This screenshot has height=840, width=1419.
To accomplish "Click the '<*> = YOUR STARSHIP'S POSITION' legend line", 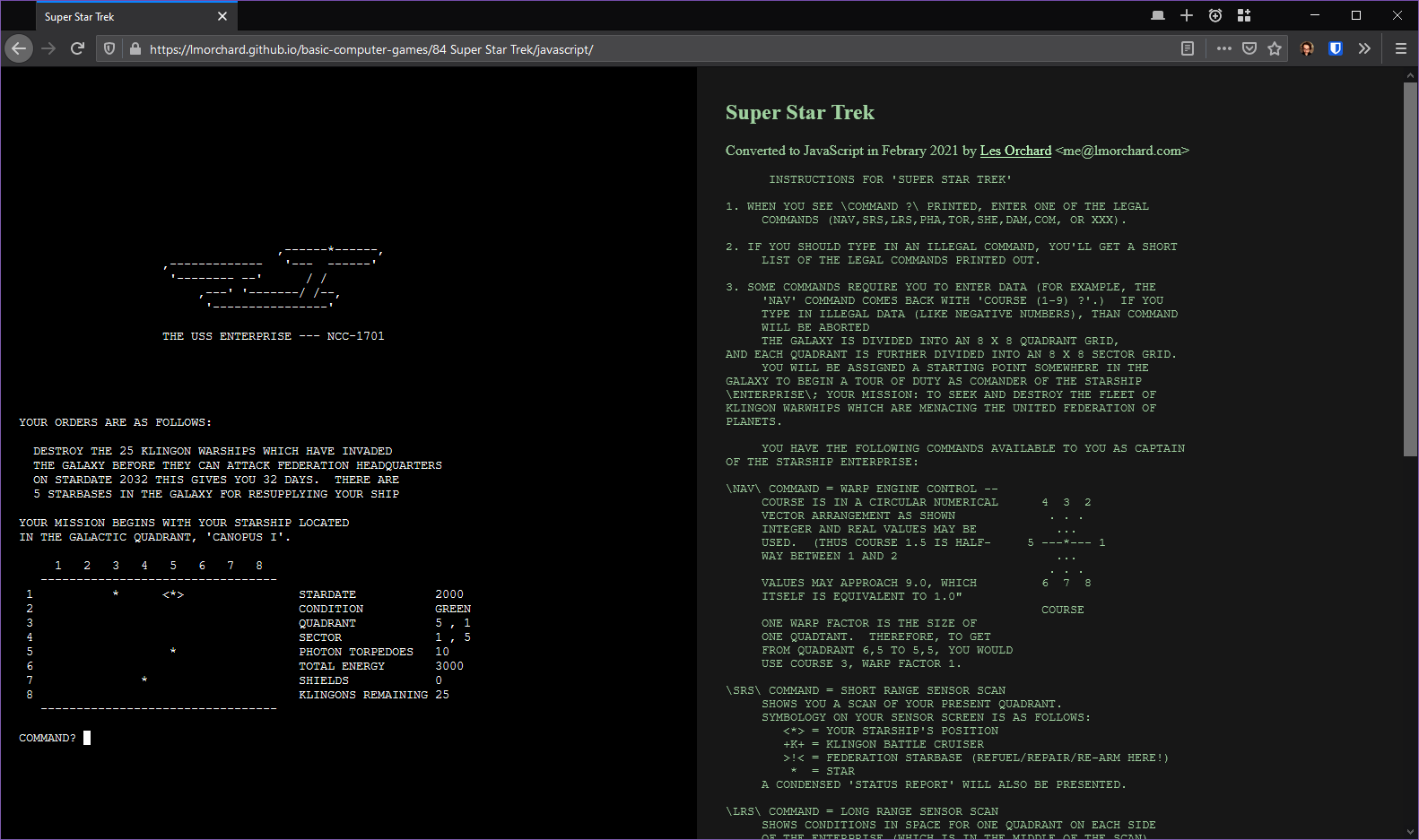I will click(891, 731).
